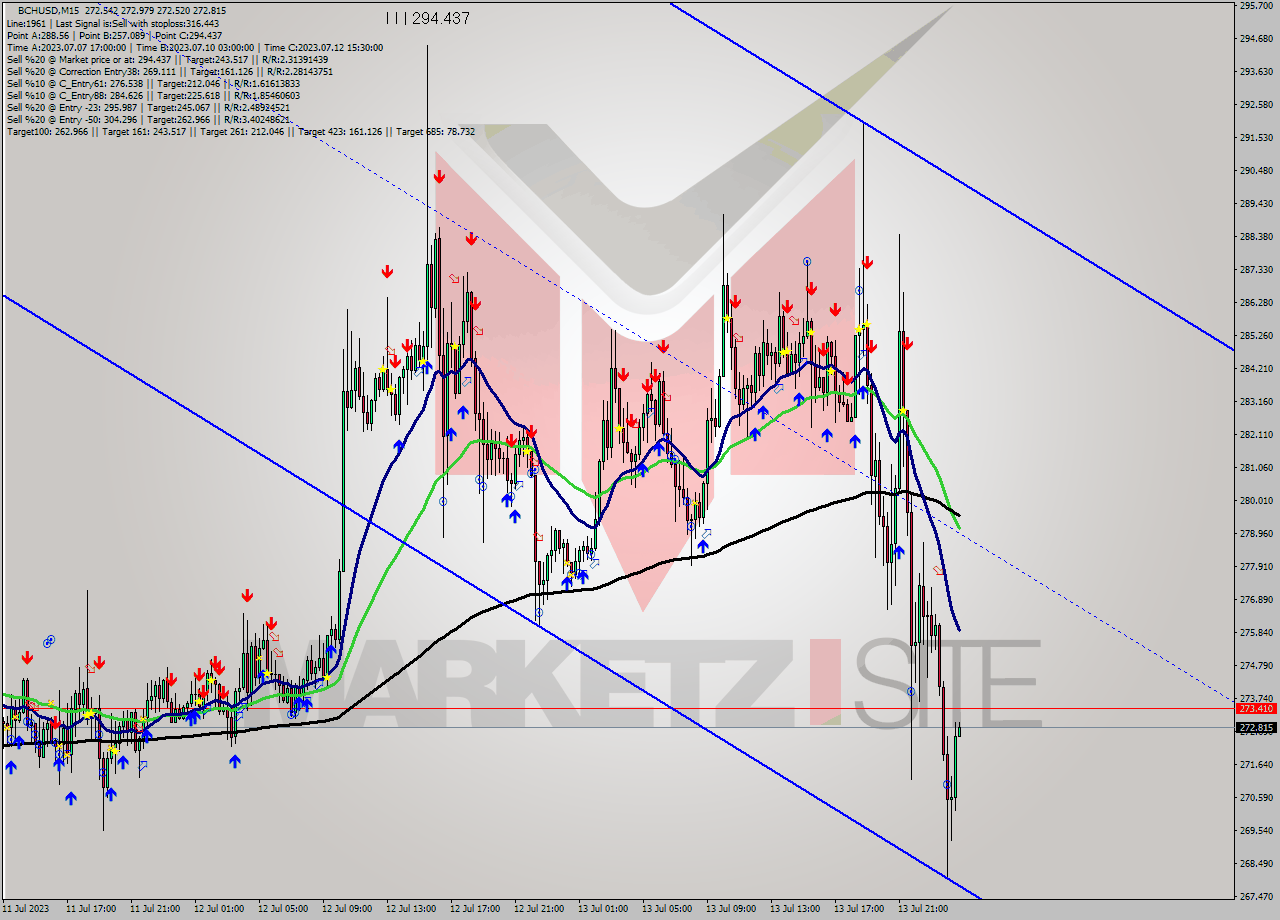Click the '11 Jul 2023' time axis label
1280x920 pixels.
coord(25,910)
